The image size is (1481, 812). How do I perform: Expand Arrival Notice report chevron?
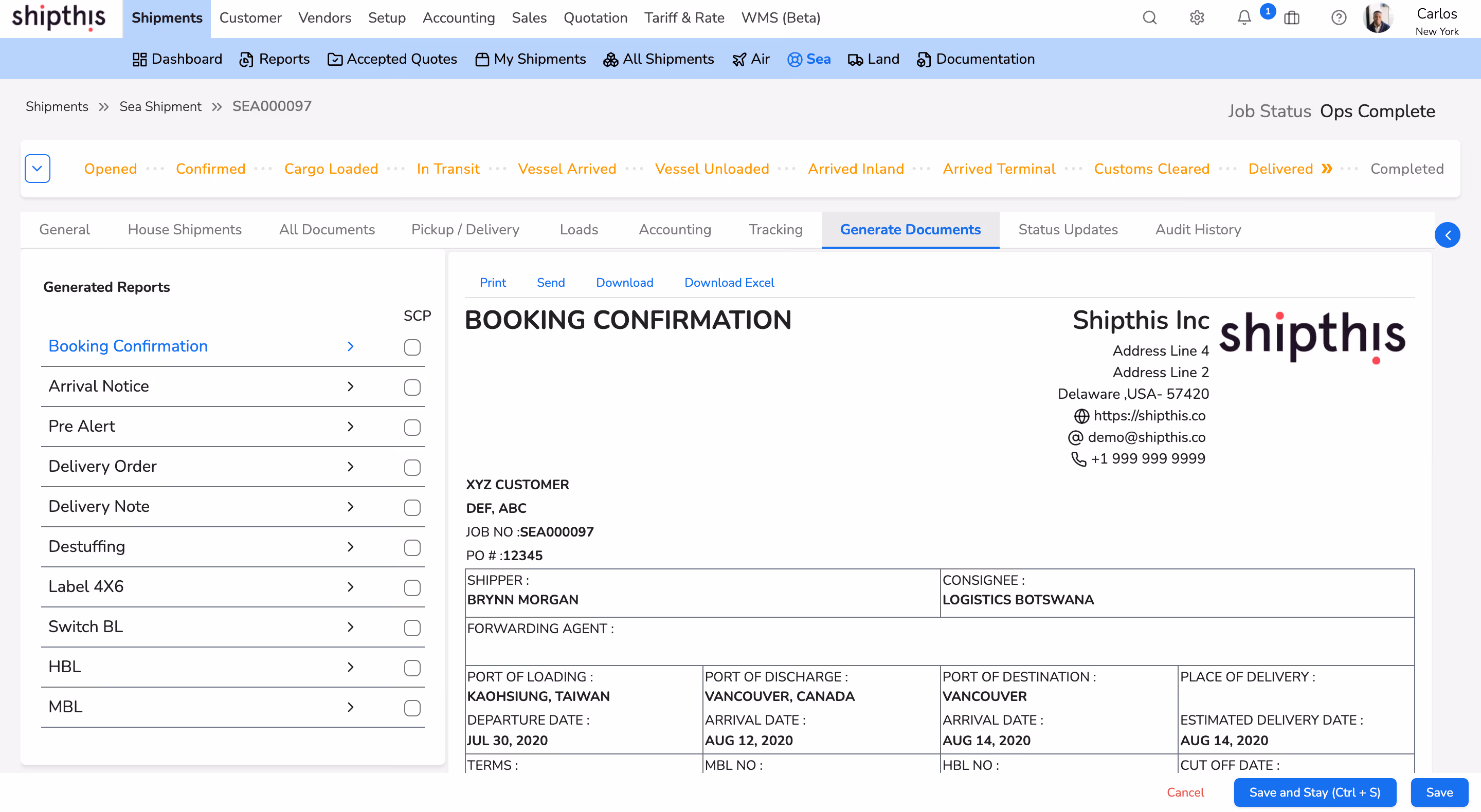[351, 387]
